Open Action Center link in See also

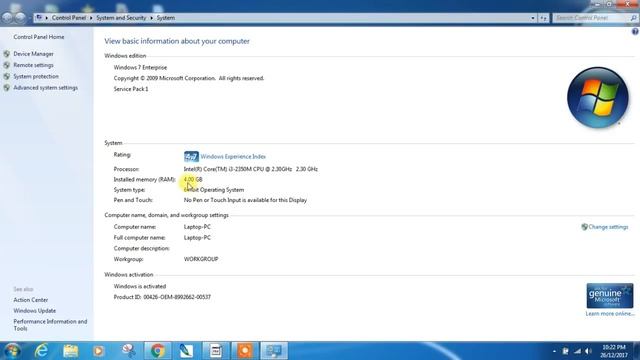click(31, 300)
